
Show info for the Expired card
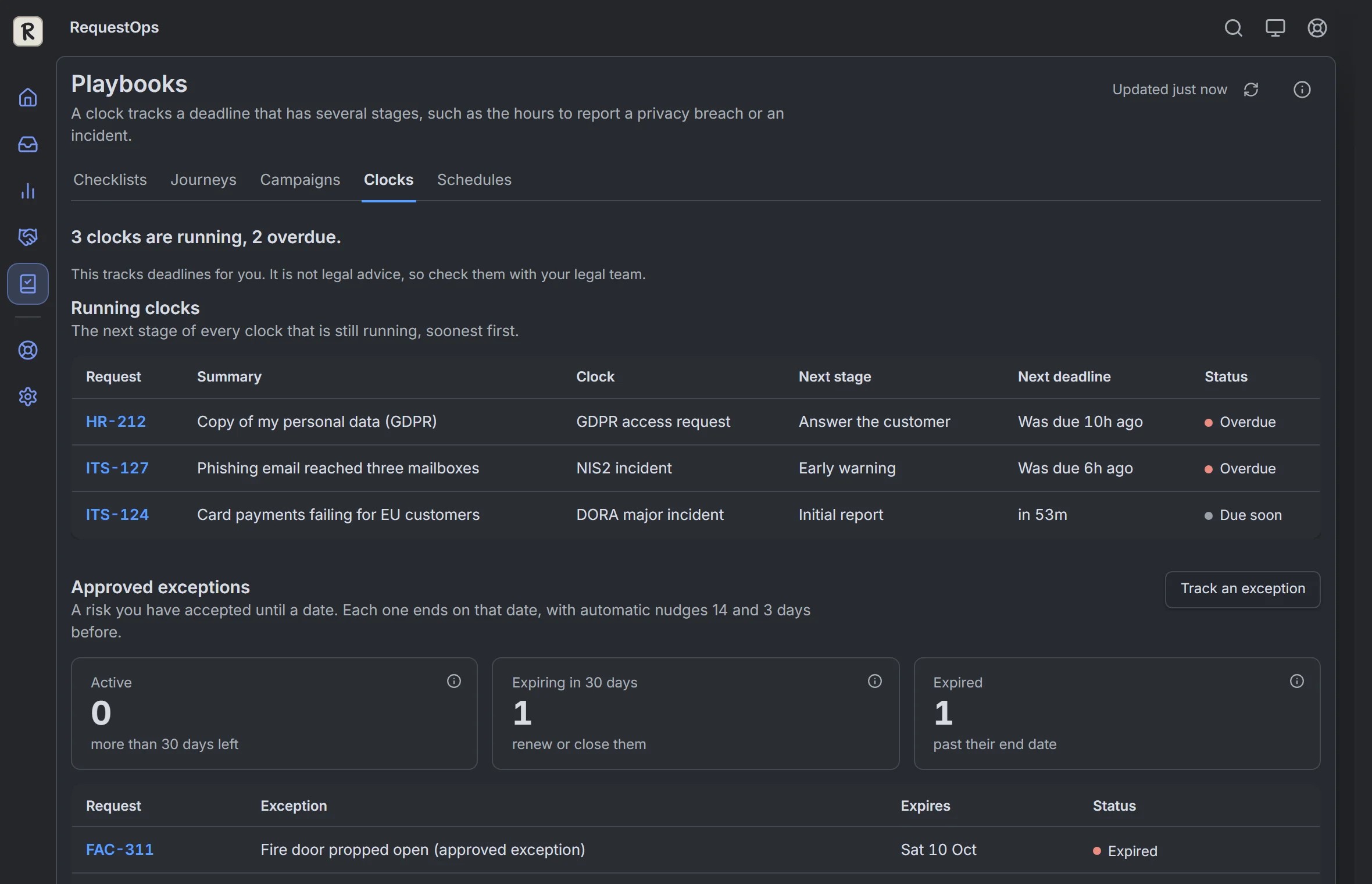pyautogui.click(x=1297, y=681)
